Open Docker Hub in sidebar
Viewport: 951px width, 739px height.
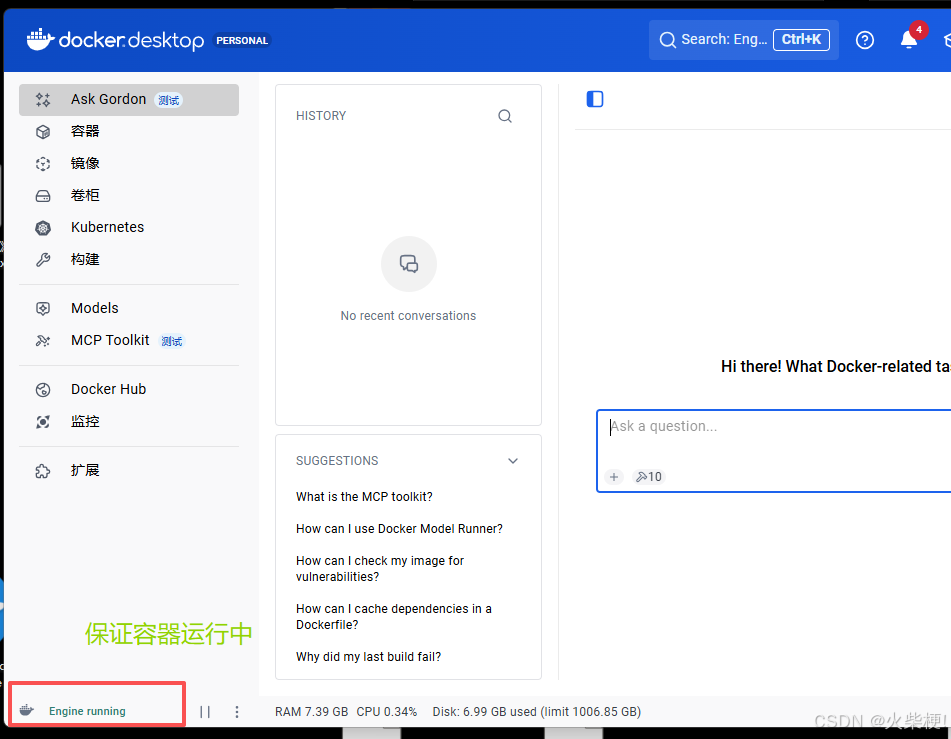[x=129, y=390]
